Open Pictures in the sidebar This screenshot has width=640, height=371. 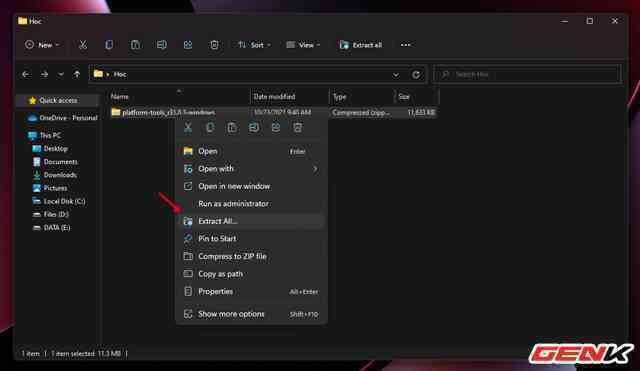coord(50,188)
